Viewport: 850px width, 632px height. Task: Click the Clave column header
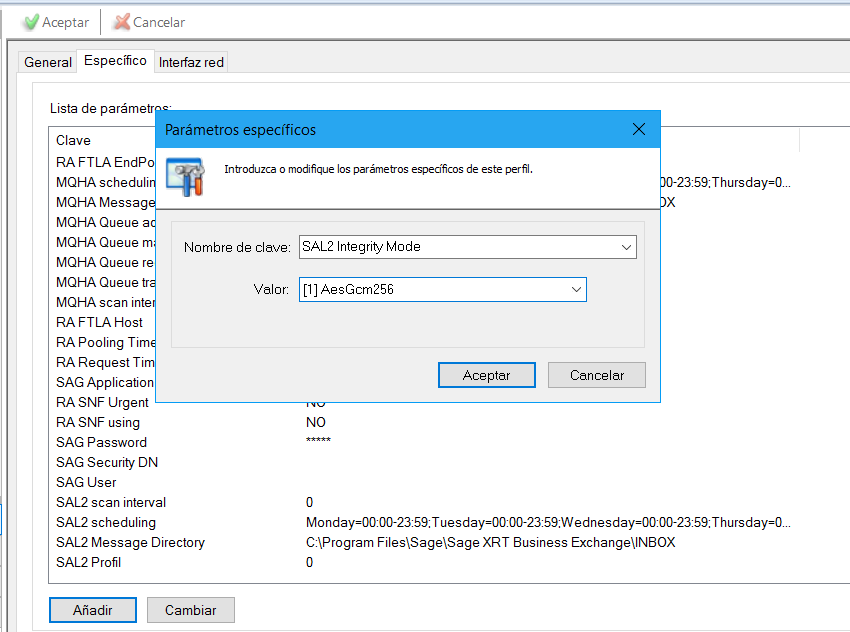[73, 140]
